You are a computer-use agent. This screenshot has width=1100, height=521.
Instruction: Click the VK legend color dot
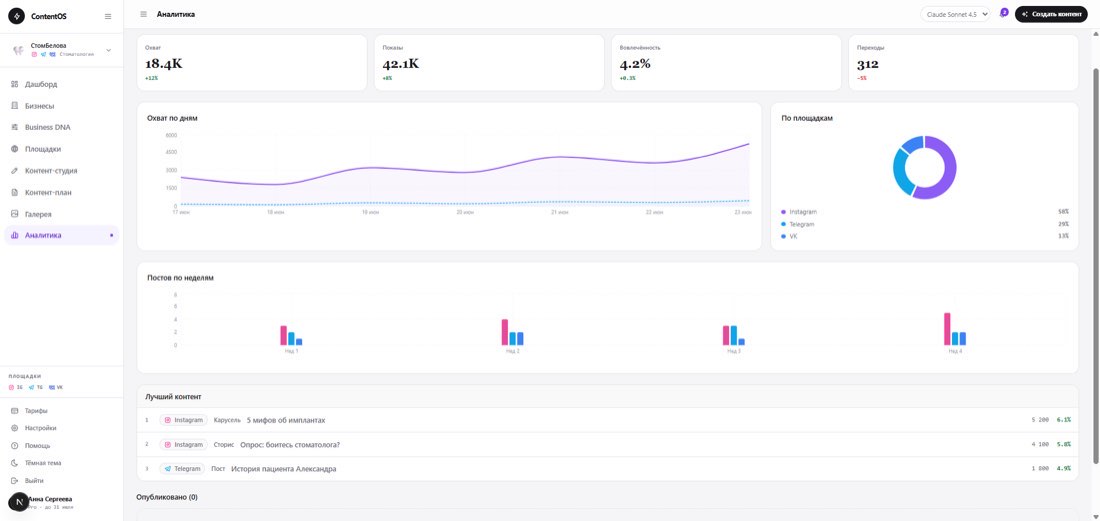[784, 236]
